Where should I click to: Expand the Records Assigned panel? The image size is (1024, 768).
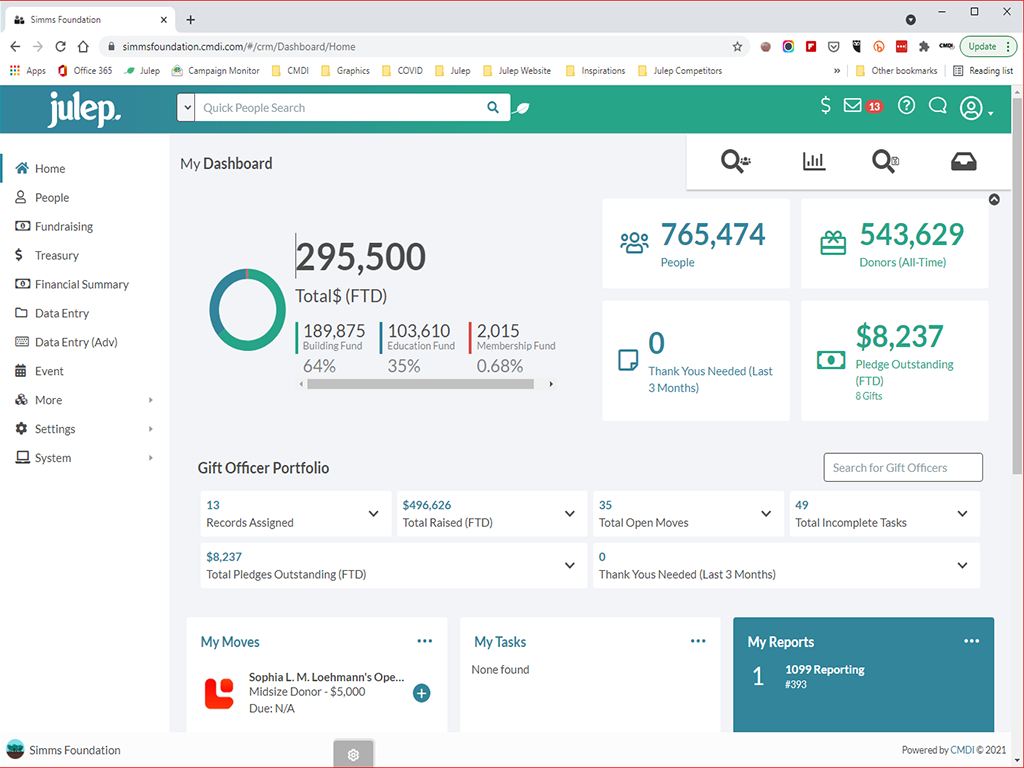point(374,514)
